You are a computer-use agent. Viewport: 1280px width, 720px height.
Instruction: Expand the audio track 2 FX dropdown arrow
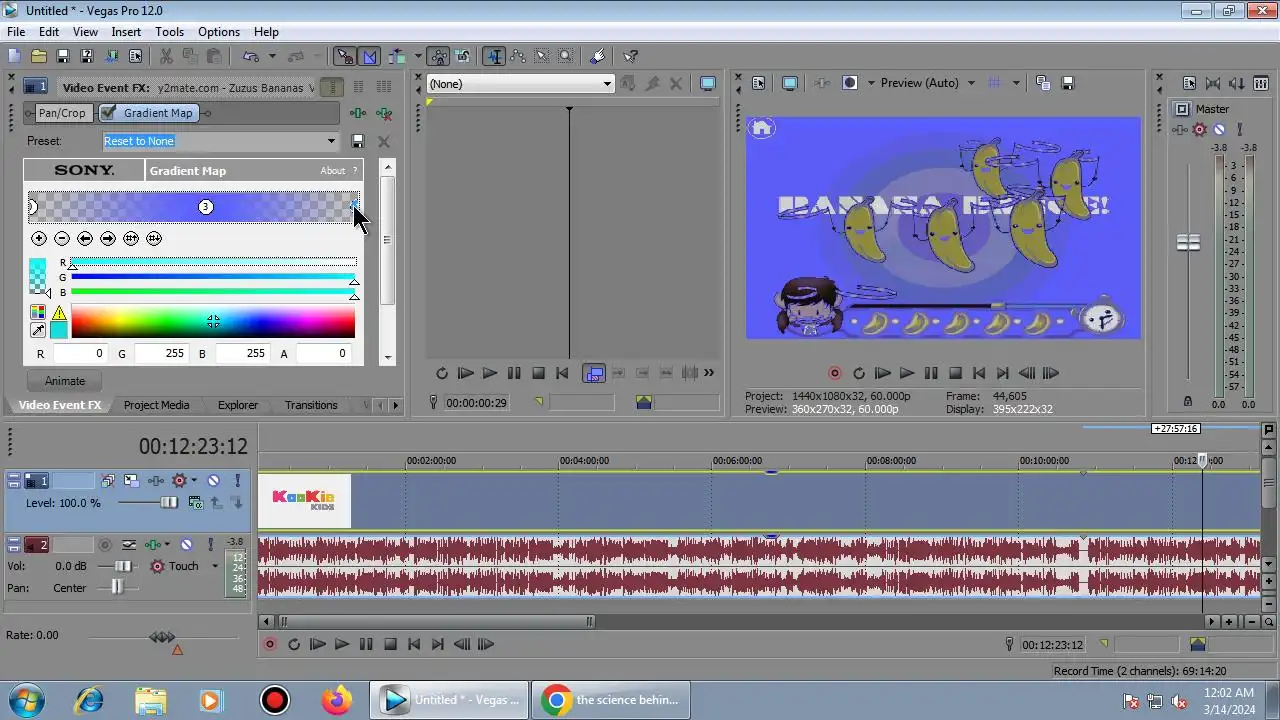tap(166, 545)
